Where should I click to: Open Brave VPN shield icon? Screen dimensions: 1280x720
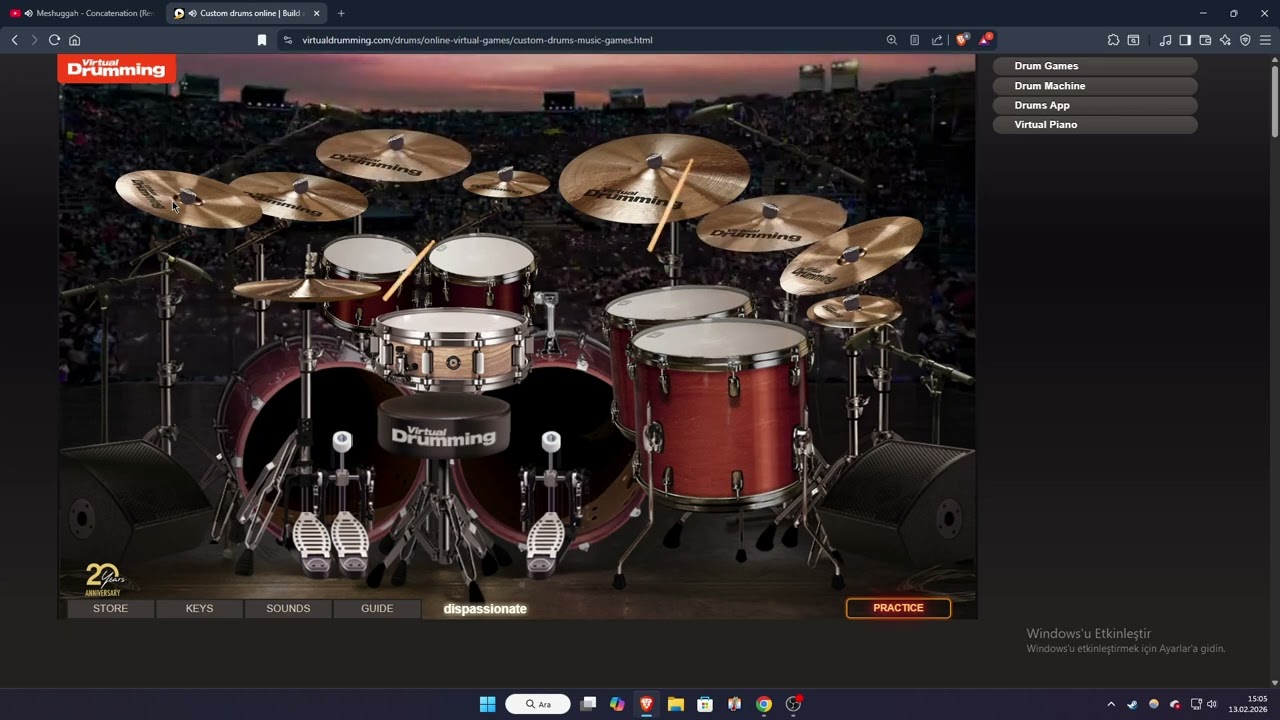[x=1245, y=40]
